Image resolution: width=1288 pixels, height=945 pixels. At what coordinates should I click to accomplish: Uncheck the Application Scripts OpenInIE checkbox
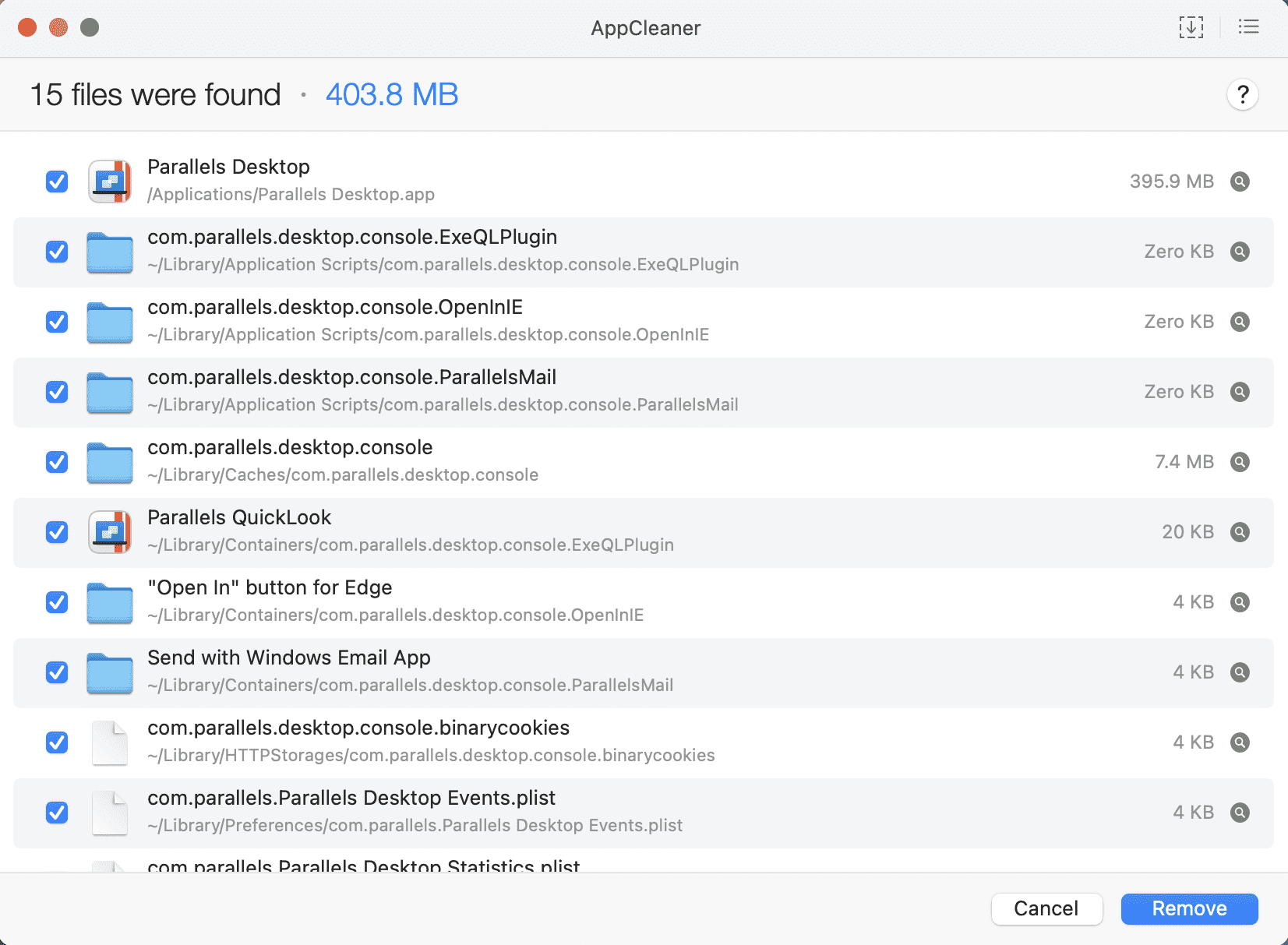(x=57, y=322)
